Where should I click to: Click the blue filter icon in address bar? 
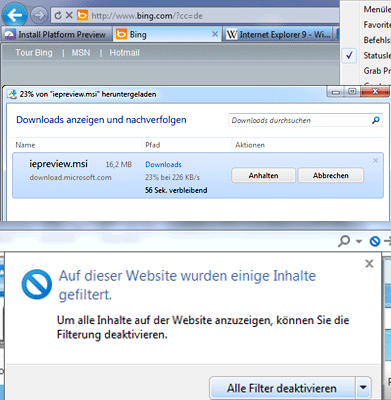click(375, 241)
